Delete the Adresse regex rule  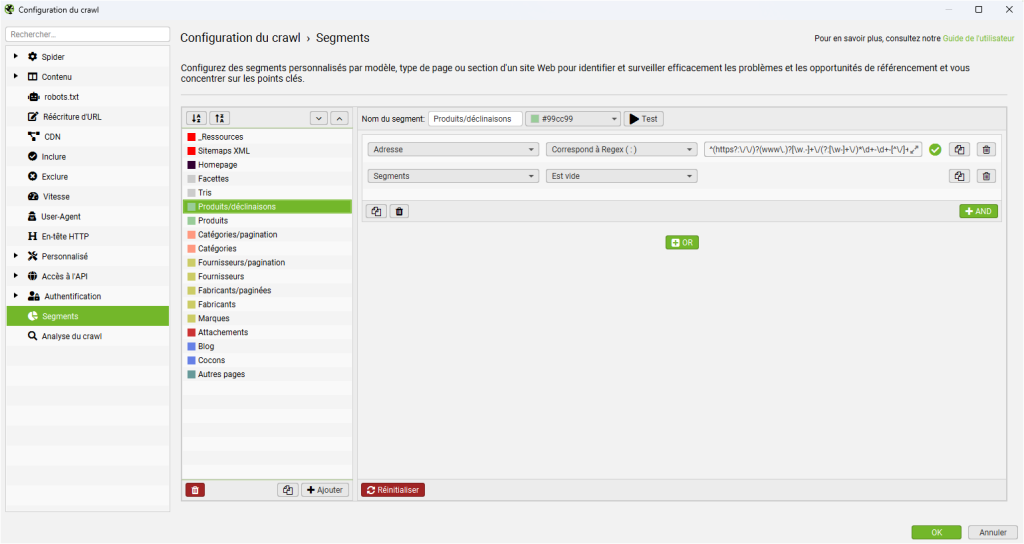[x=986, y=150]
